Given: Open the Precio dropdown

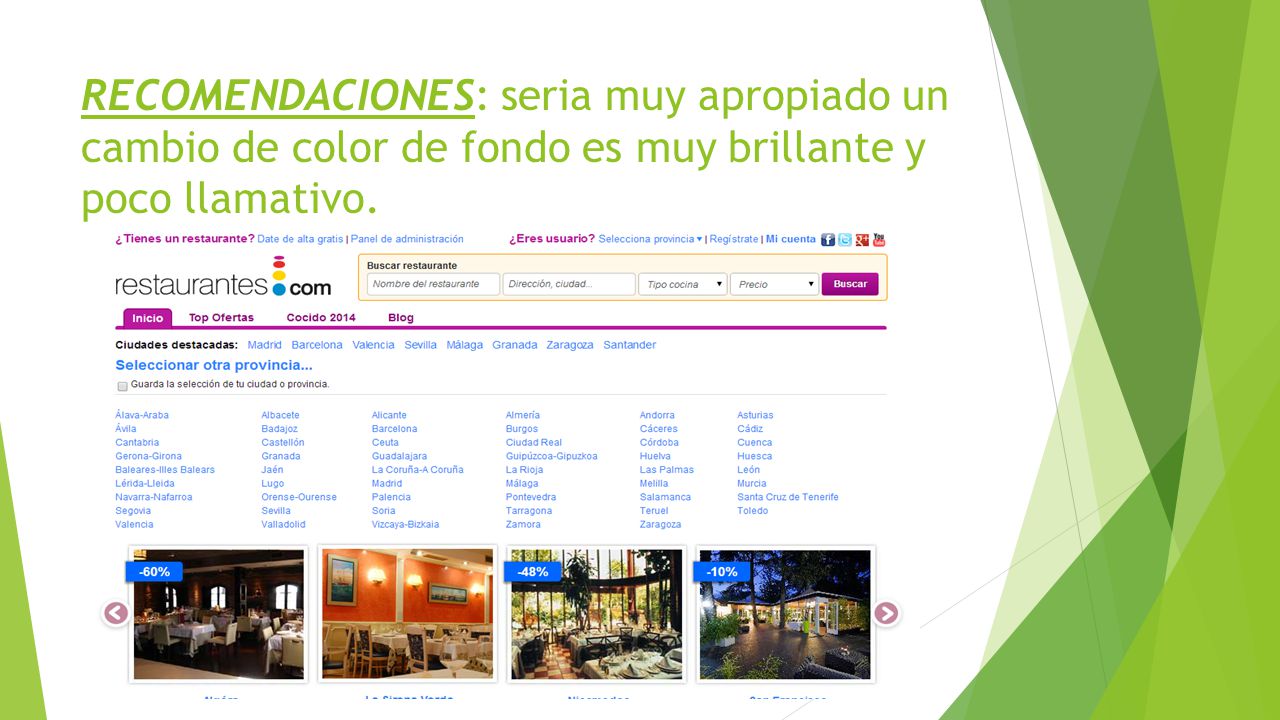Looking at the screenshot, I should tap(775, 284).
